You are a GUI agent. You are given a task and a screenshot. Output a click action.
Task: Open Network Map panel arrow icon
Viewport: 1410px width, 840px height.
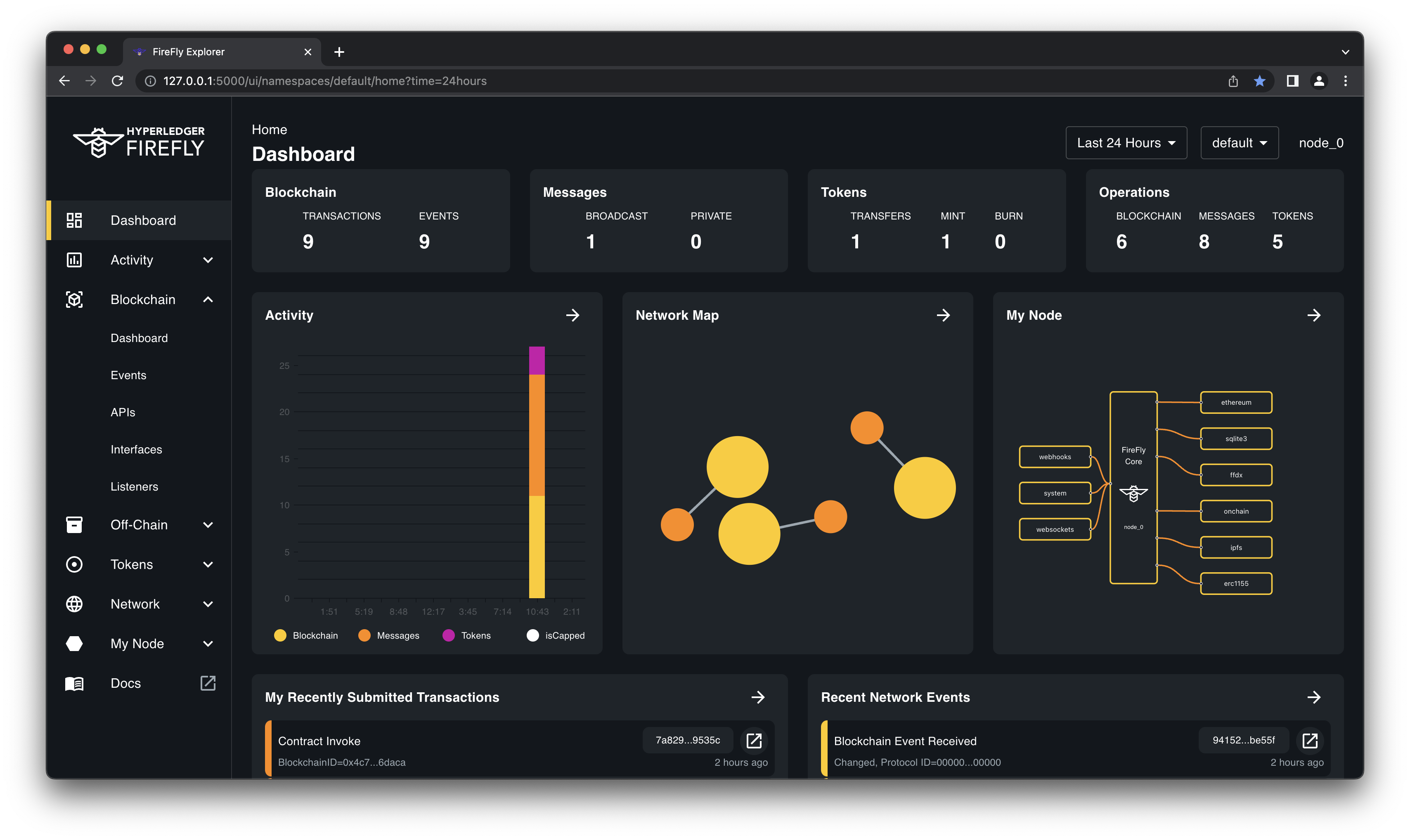click(943, 315)
